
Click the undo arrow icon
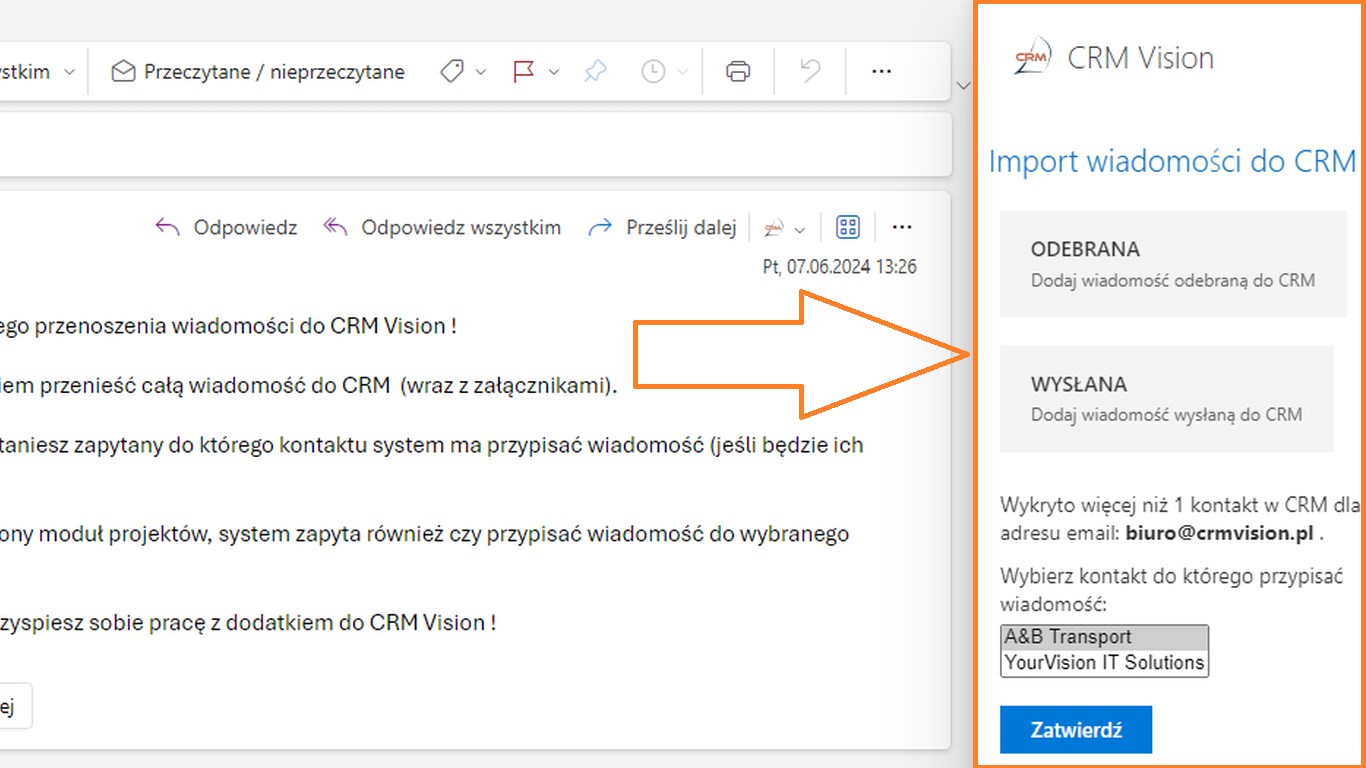(x=810, y=72)
